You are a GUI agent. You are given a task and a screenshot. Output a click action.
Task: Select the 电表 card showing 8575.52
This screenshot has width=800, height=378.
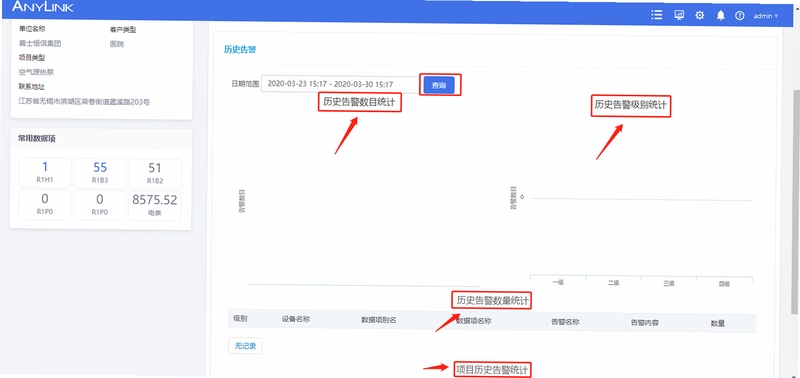click(x=155, y=205)
